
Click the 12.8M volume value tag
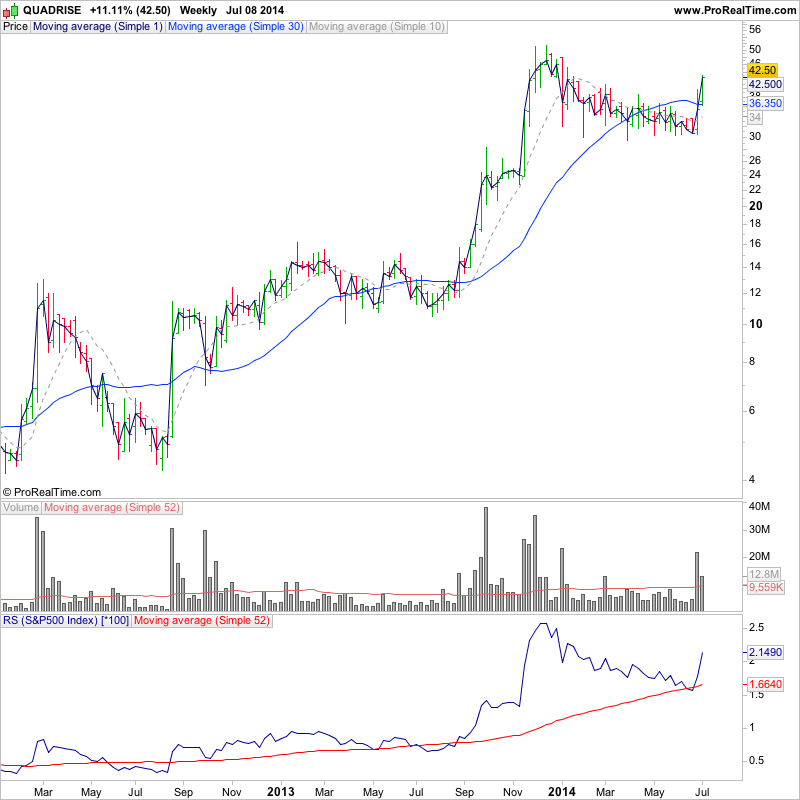click(x=764, y=574)
